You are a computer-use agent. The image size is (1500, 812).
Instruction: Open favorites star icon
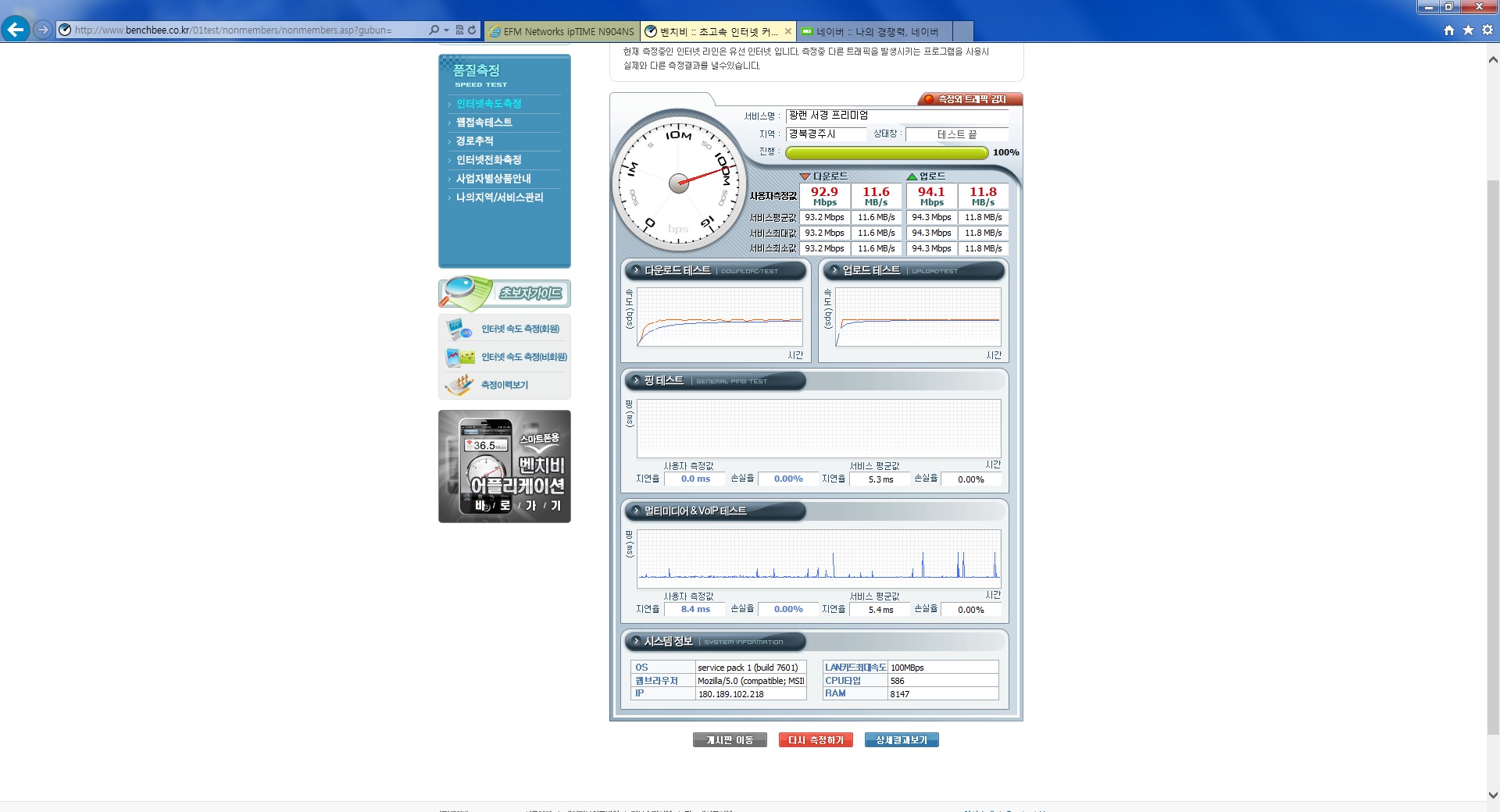[x=1468, y=30]
